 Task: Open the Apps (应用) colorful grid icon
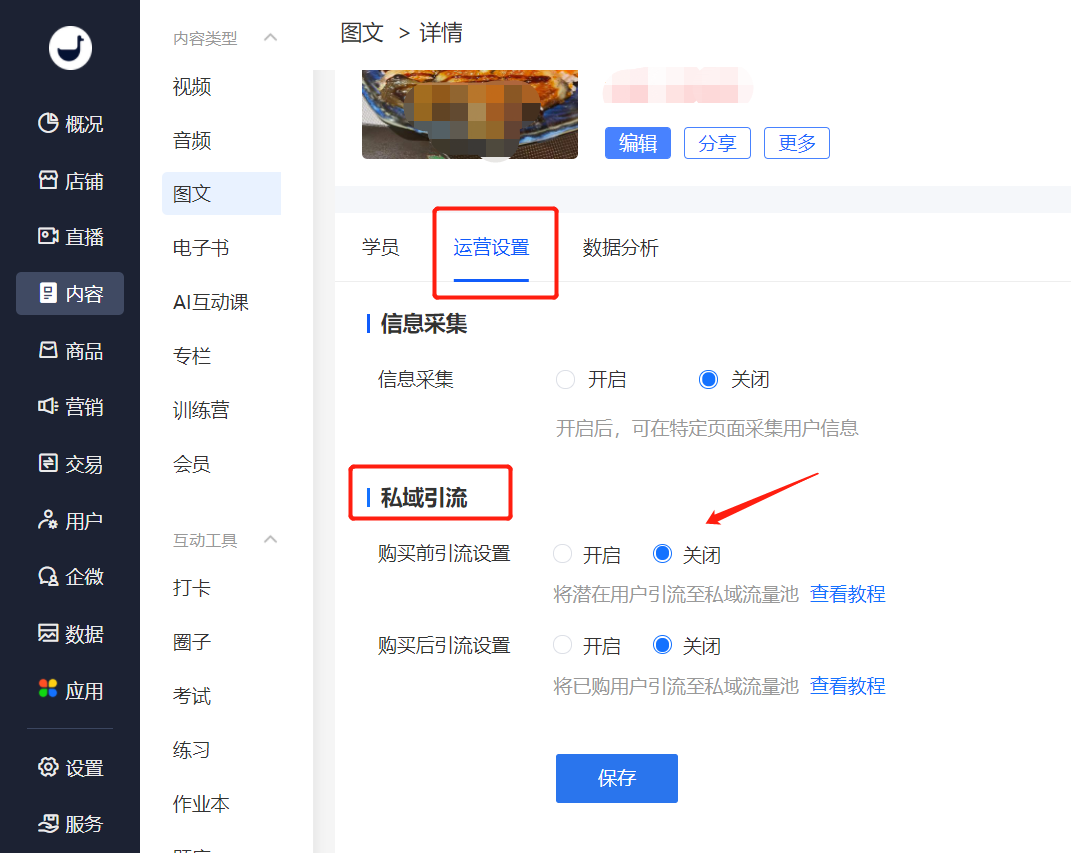48,690
